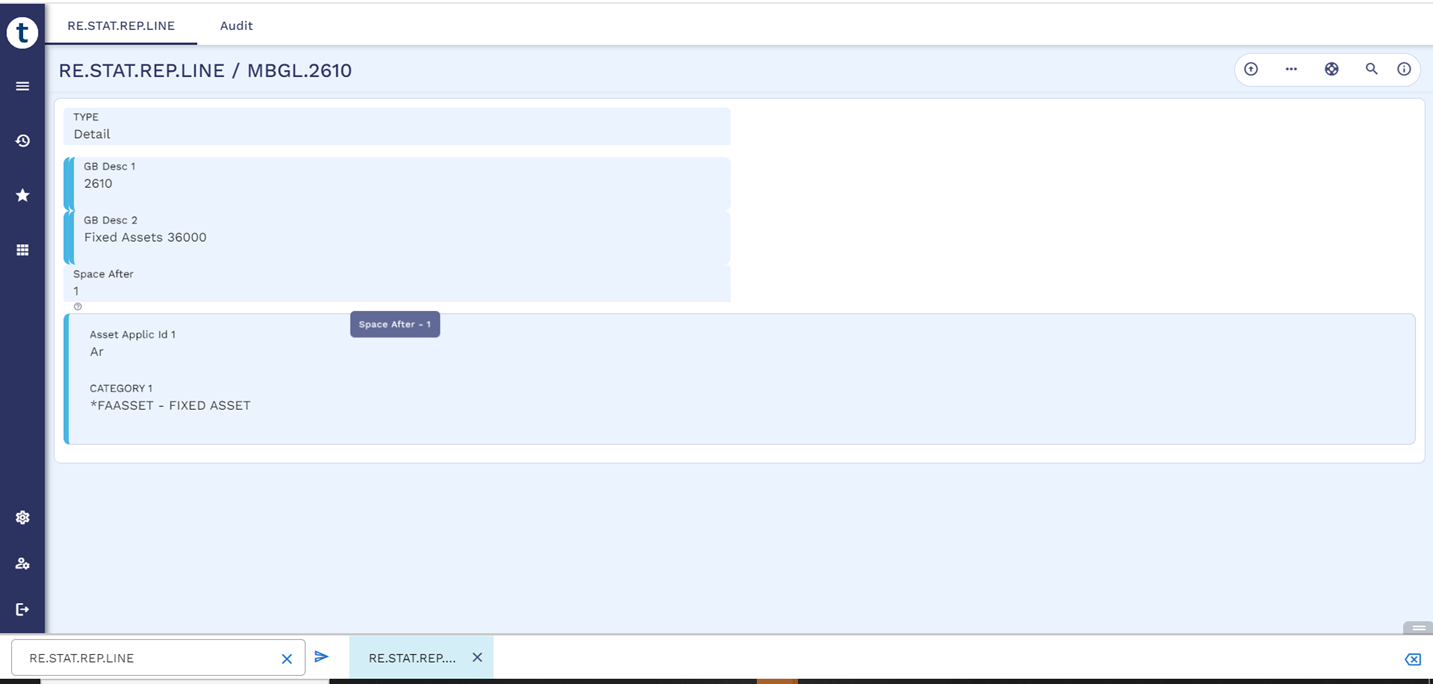Click the Asset Applic Id 1 value 'Ar'
This screenshot has width=1433, height=684.
(x=97, y=352)
